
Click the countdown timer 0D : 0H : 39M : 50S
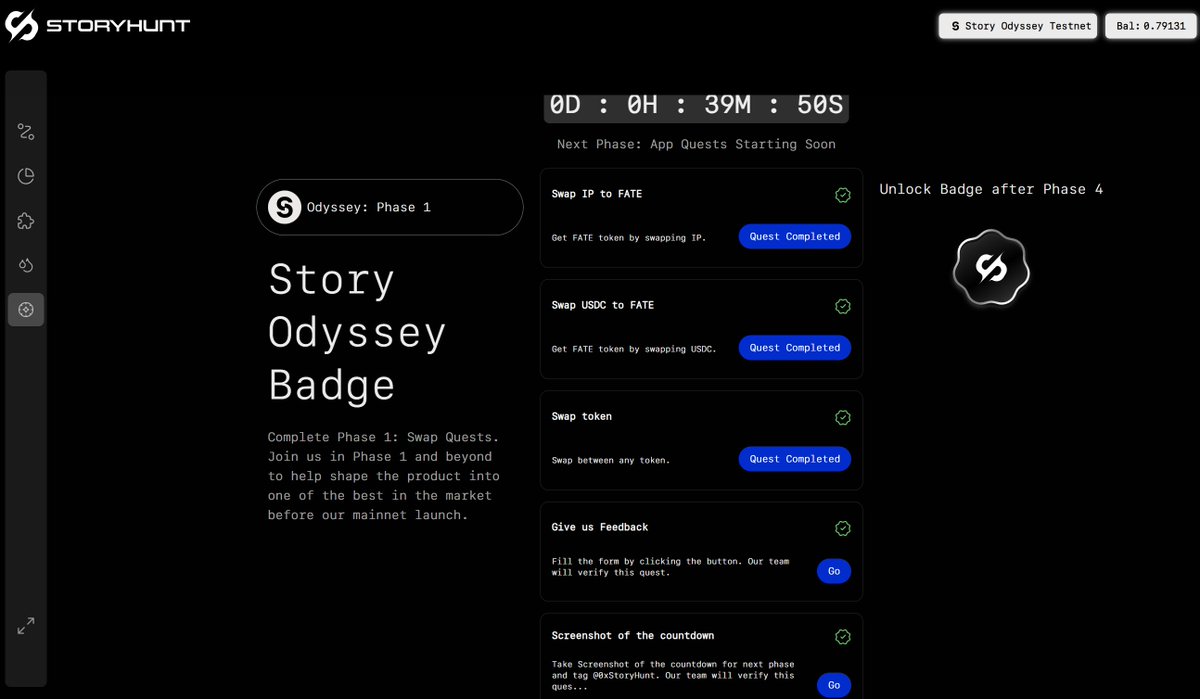tap(696, 105)
